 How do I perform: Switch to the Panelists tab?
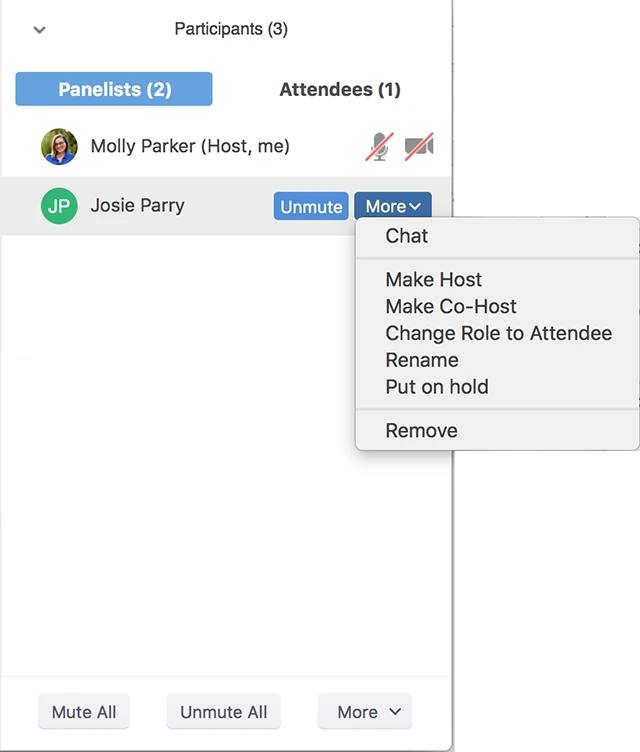114,89
